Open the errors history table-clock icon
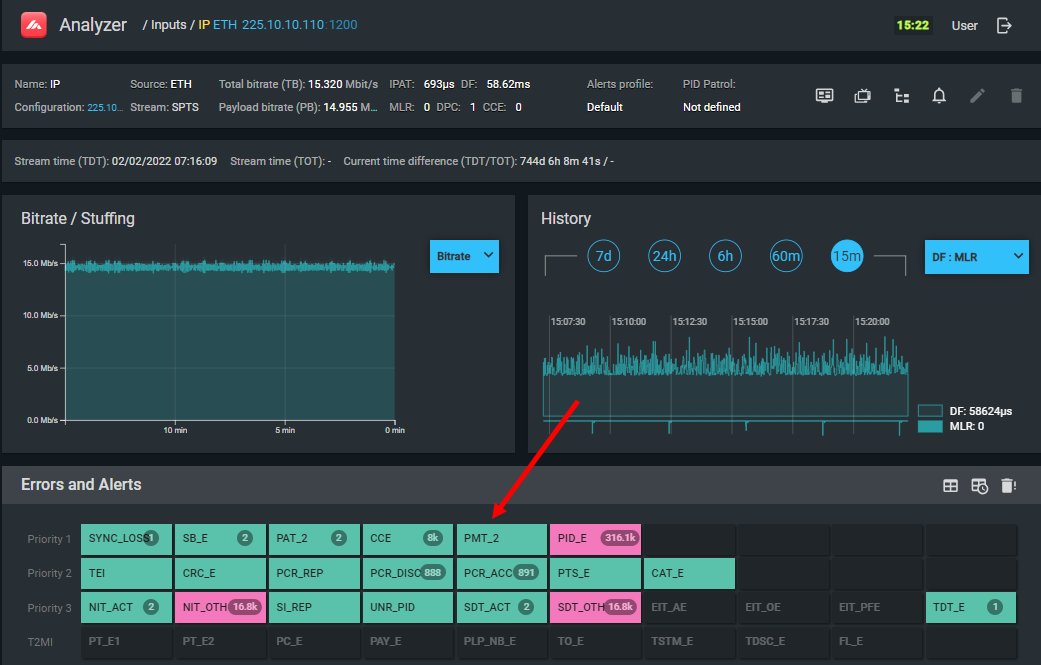The image size is (1041, 665). [979, 486]
